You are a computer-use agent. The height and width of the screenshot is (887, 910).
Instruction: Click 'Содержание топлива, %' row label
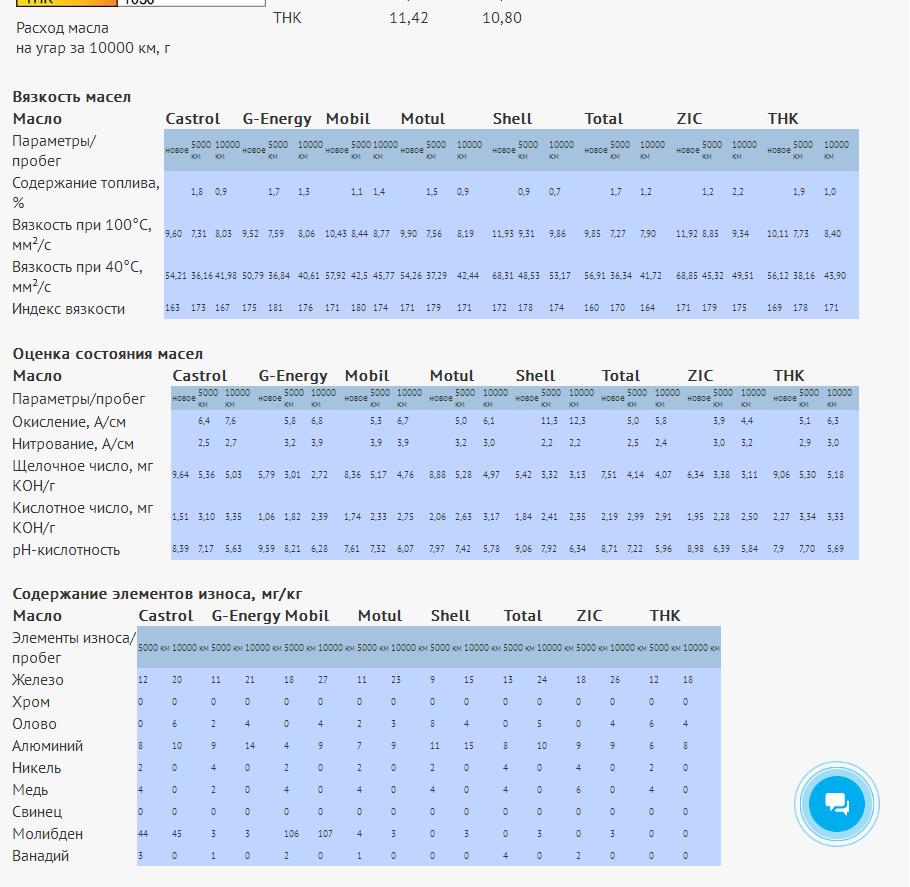click(86, 193)
